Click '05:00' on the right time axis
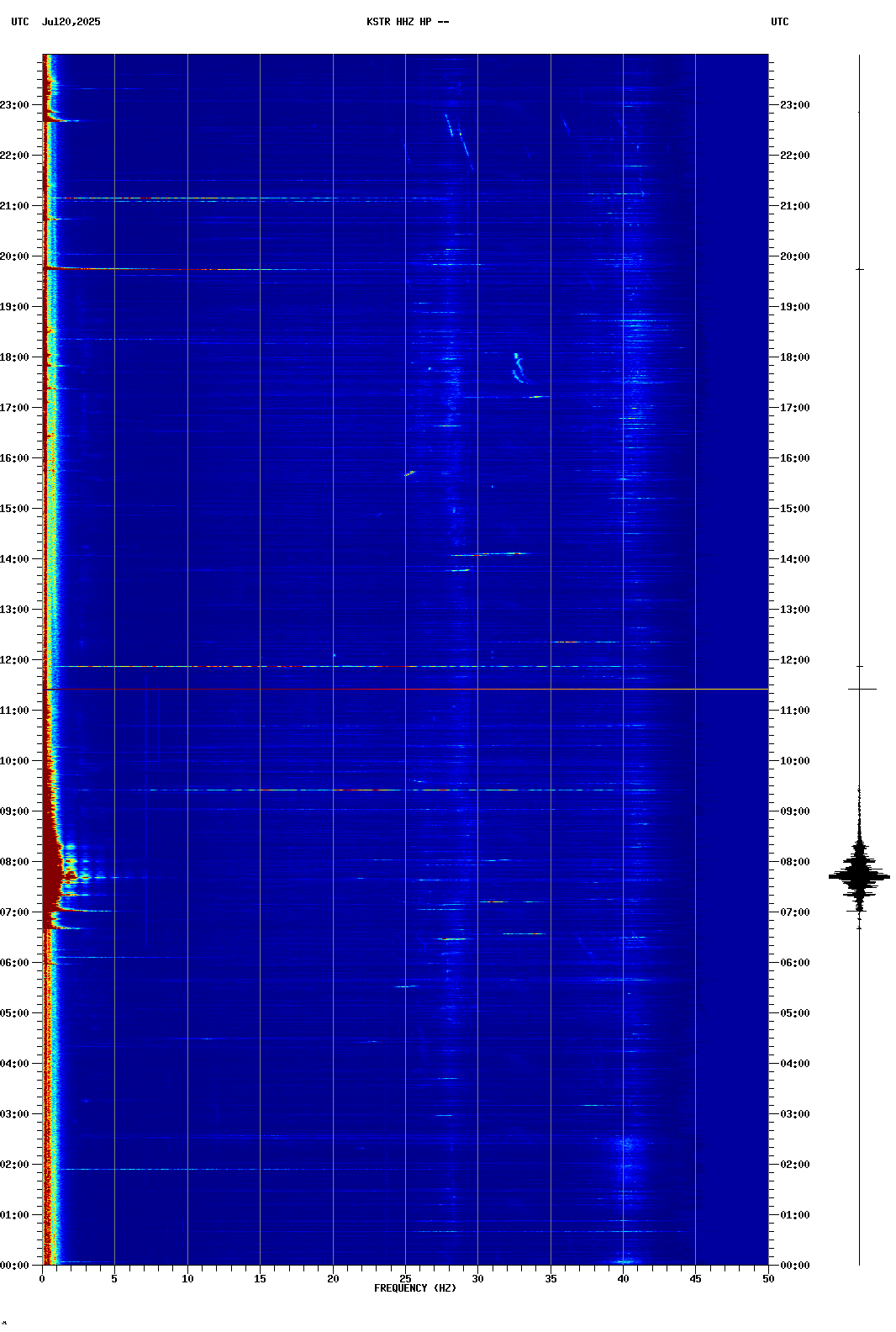 795,1013
